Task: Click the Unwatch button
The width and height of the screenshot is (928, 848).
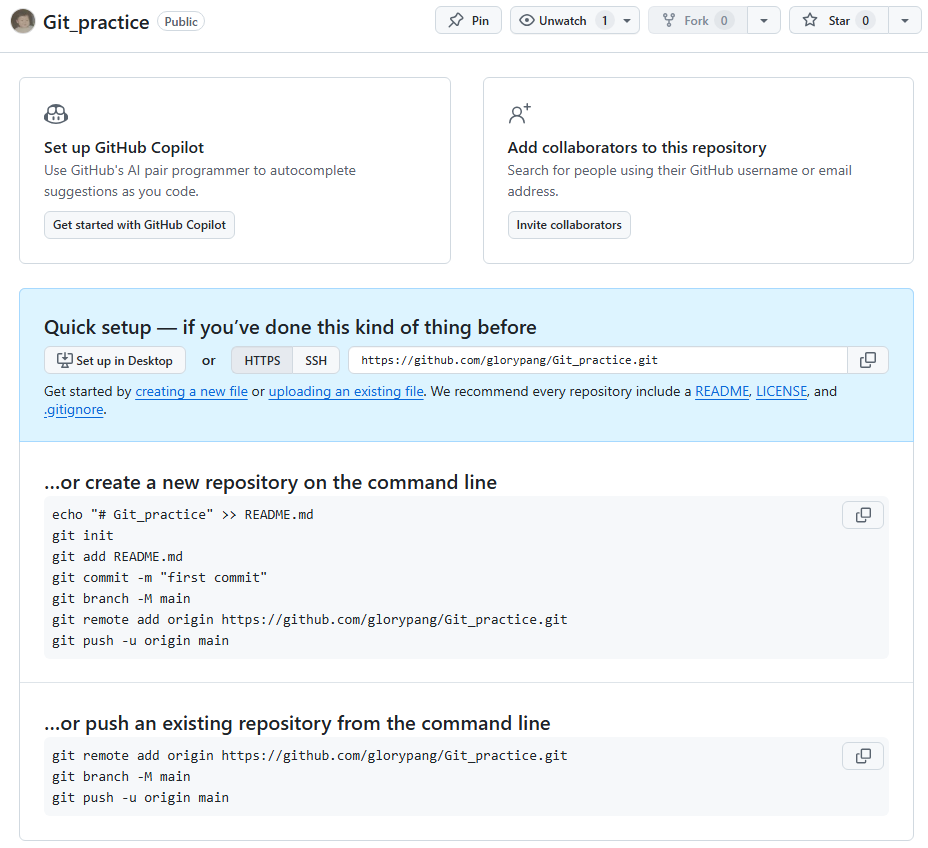Action: click(562, 21)
